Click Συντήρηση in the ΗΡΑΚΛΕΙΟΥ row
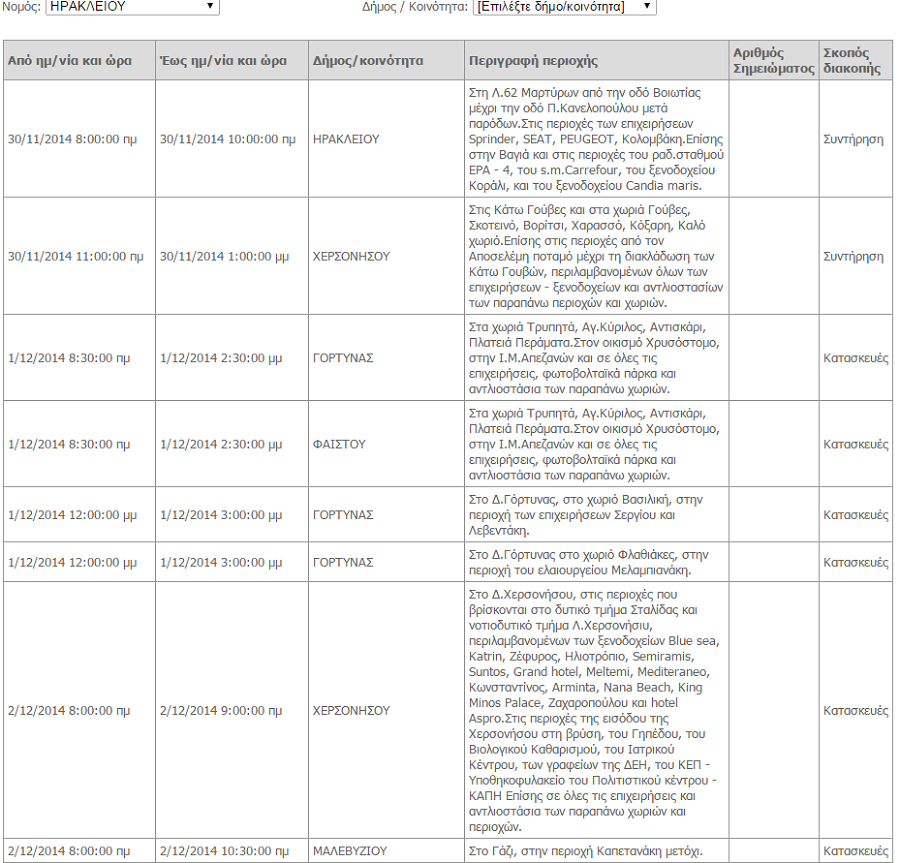 click(x=853, y=140)
